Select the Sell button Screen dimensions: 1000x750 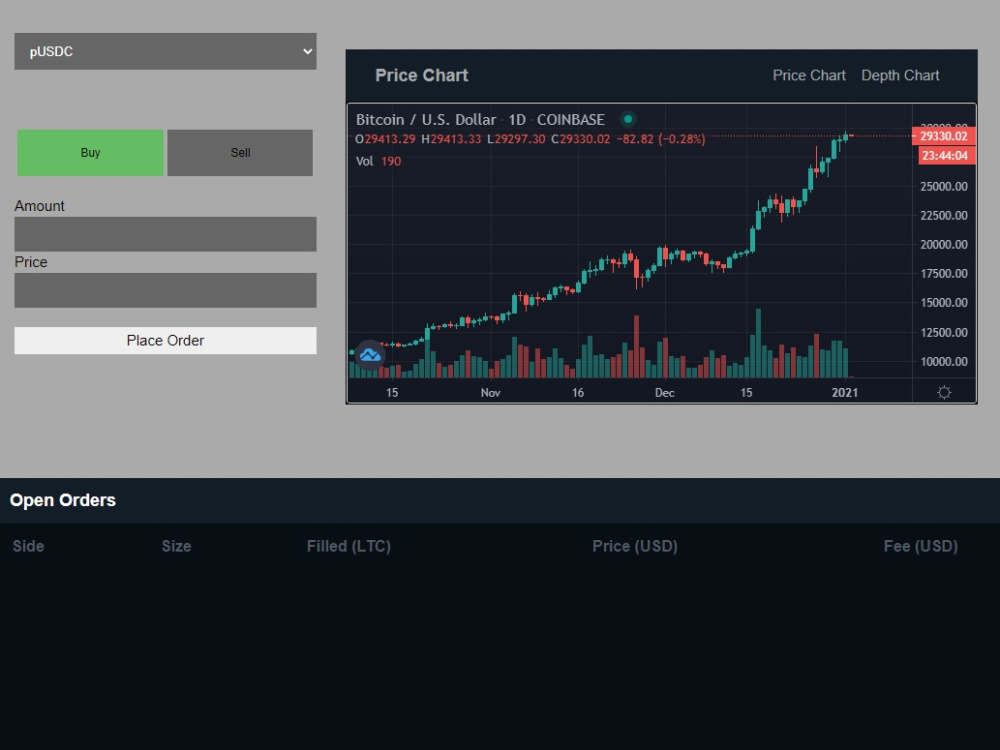[240, 152]
